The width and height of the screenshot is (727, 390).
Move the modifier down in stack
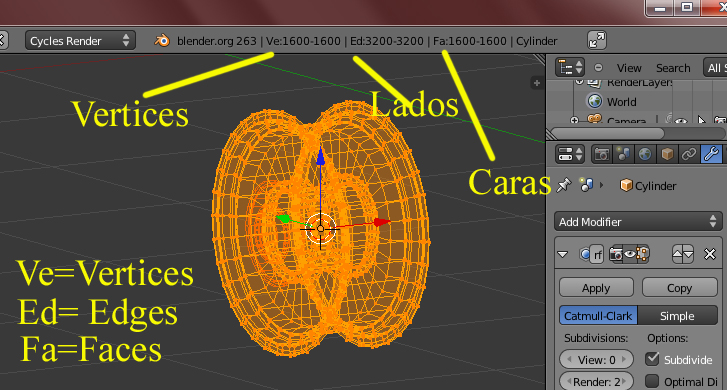pyautogui.click(x=689, y=254)
